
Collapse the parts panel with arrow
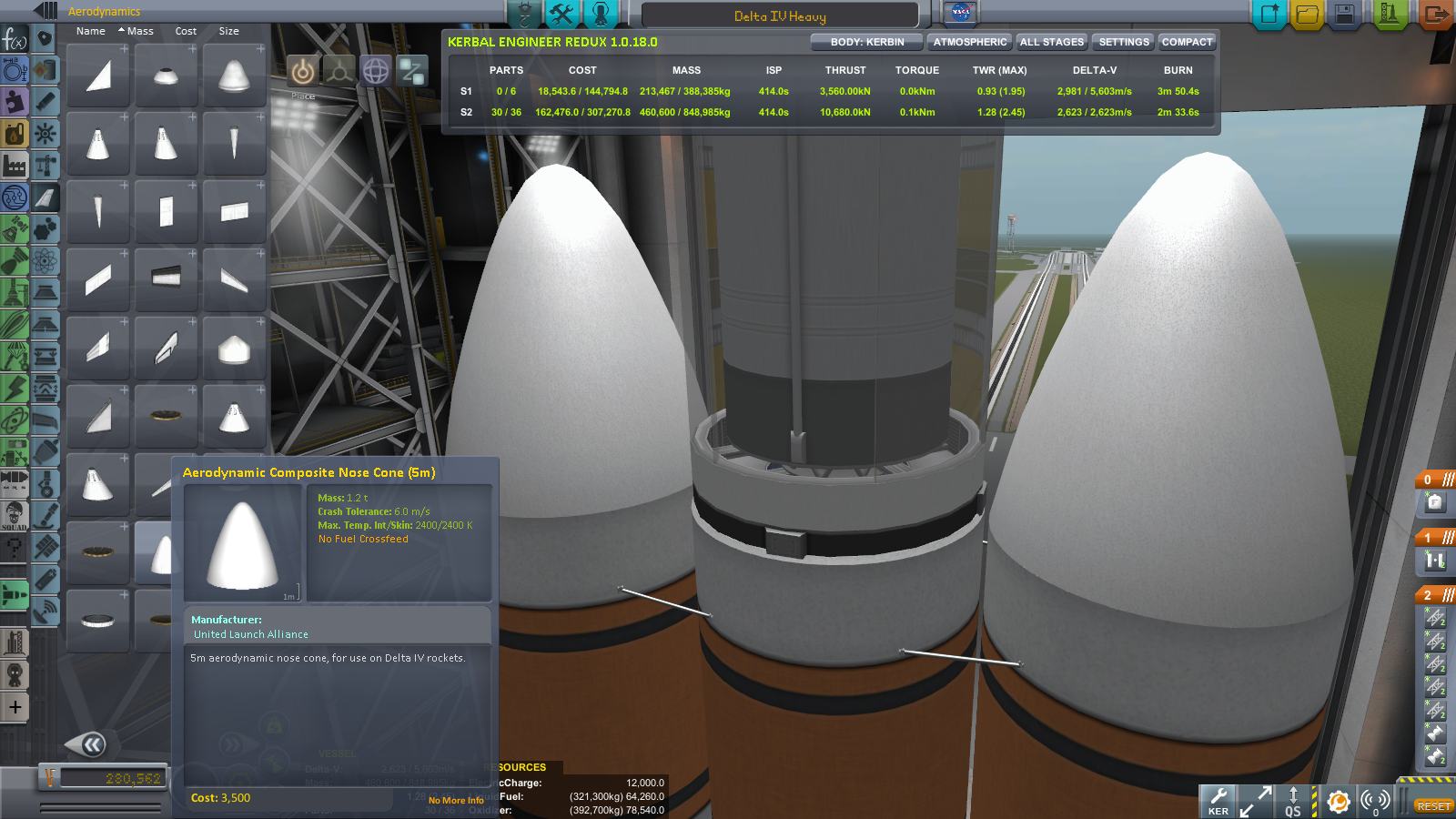(45, 11)
